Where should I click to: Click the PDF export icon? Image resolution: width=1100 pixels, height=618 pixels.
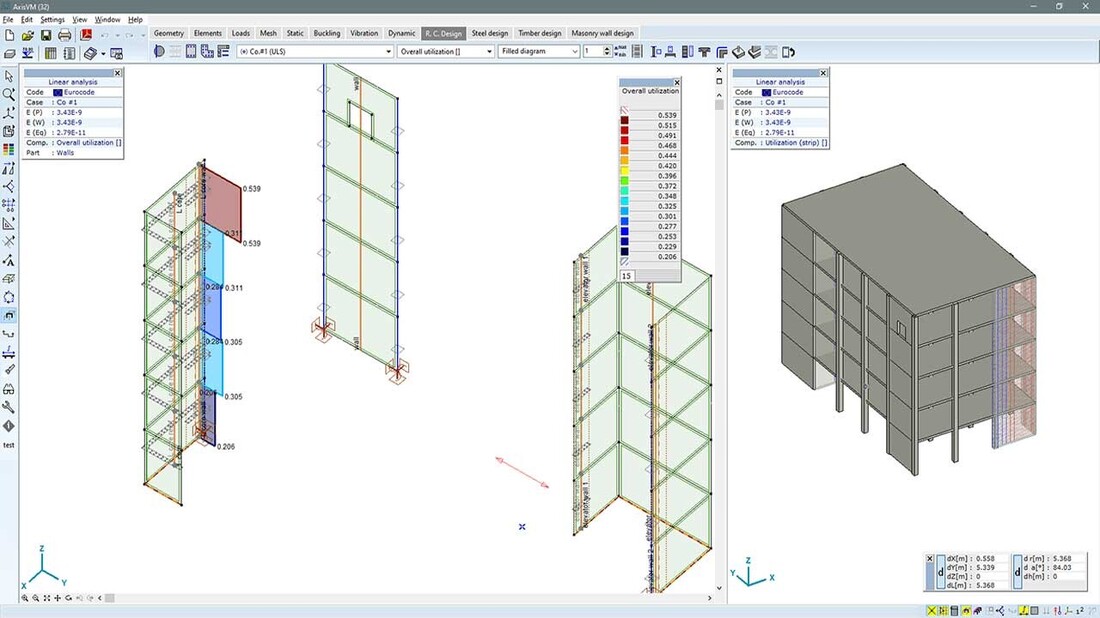(x=87, y=35)
